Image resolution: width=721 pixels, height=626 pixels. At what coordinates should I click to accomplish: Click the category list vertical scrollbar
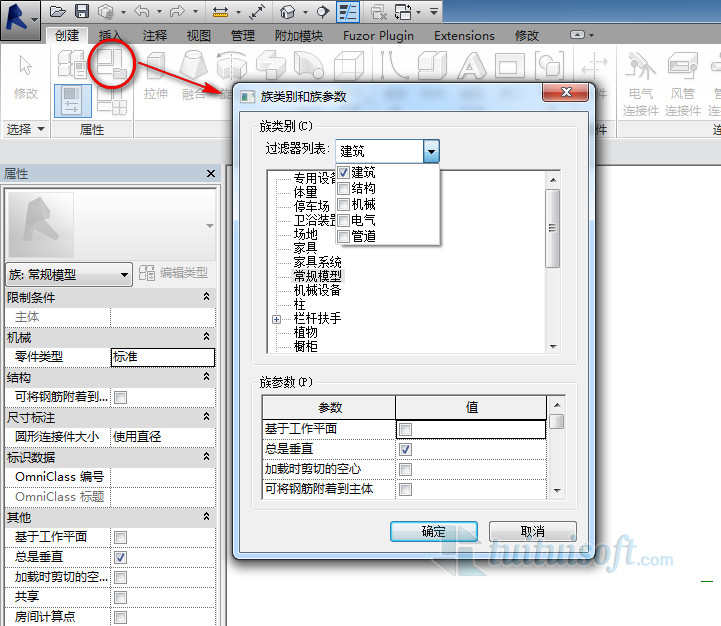point(552,227)
